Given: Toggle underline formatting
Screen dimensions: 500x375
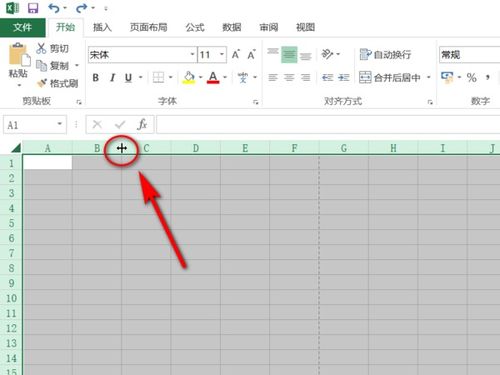Looking at the screenshot, I should coord(128,78).
